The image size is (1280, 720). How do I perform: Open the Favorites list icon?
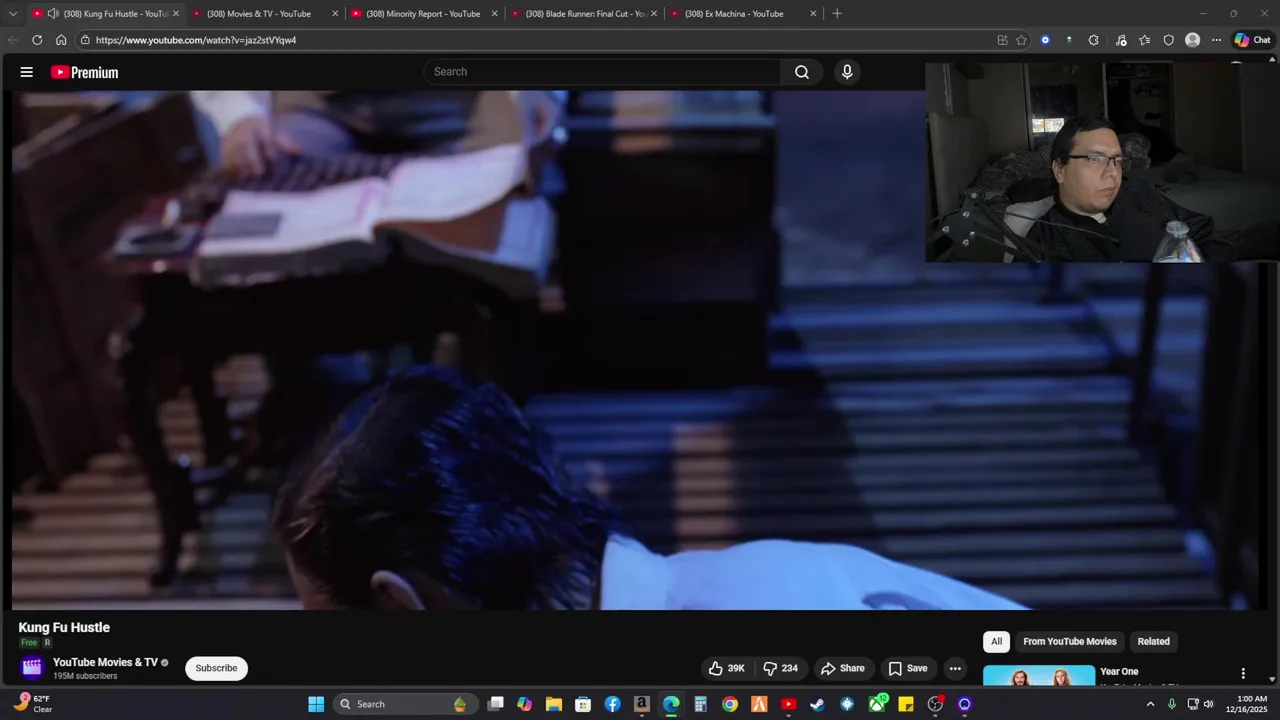1145,40
